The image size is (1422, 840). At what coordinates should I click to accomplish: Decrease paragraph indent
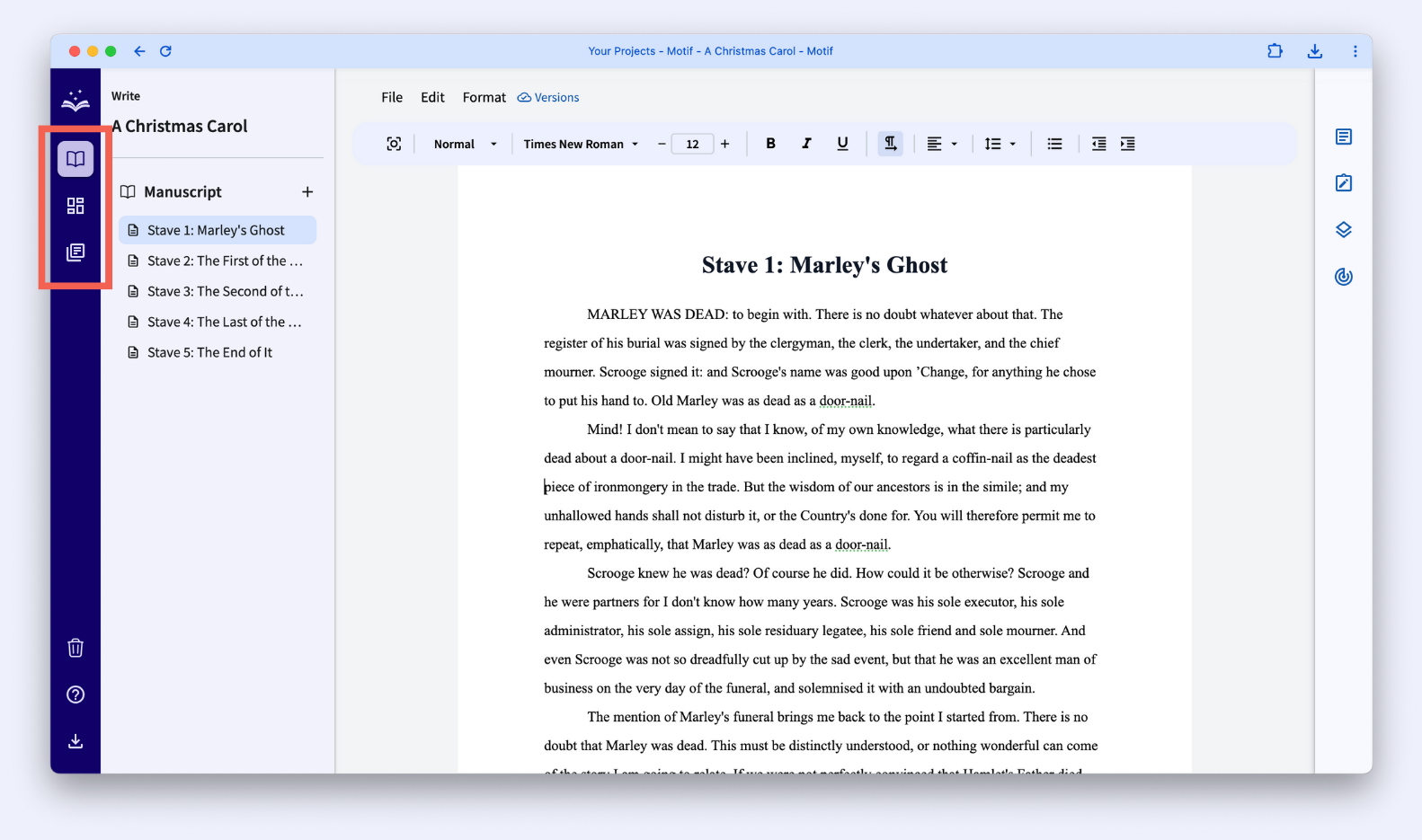pyautogui.click(x=1098, y=144)
